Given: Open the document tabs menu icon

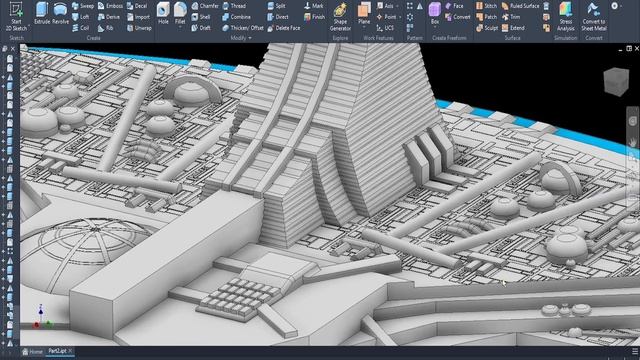Looking at the screenshot, I should point(634,351).
